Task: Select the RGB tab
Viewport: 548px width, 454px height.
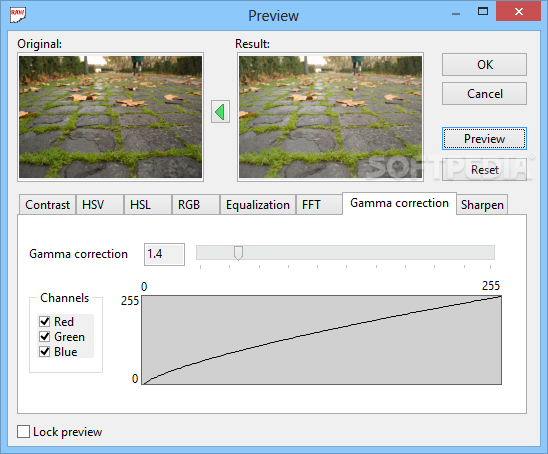Action: [x=196, y=204]
